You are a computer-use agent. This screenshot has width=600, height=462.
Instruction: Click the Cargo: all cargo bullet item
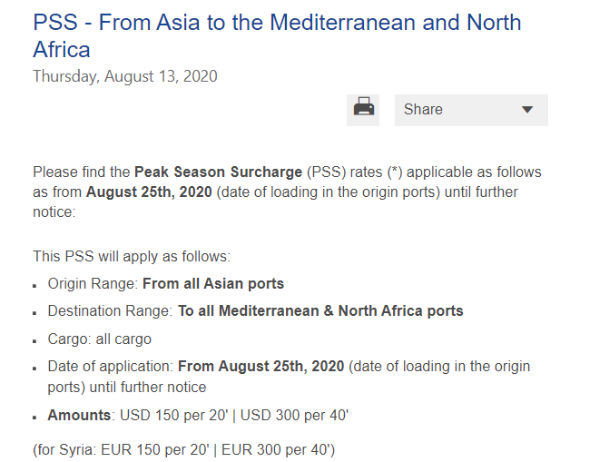pyautogui.click(x=99, y=339)
